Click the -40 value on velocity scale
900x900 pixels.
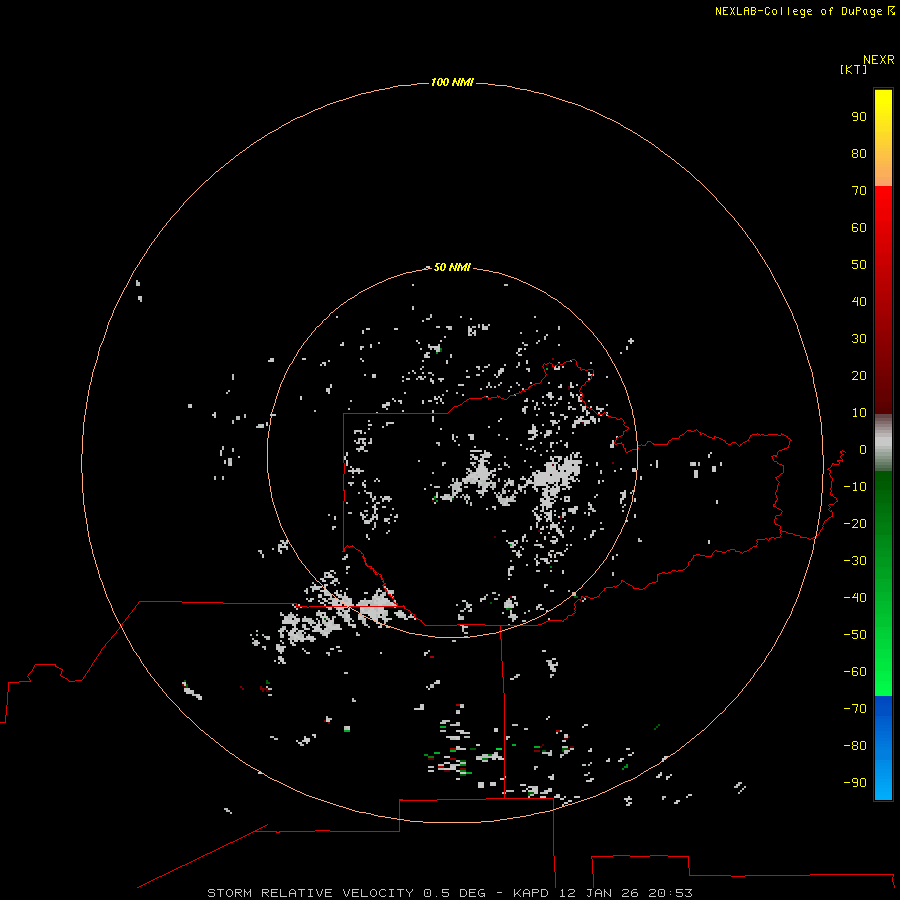855,598
